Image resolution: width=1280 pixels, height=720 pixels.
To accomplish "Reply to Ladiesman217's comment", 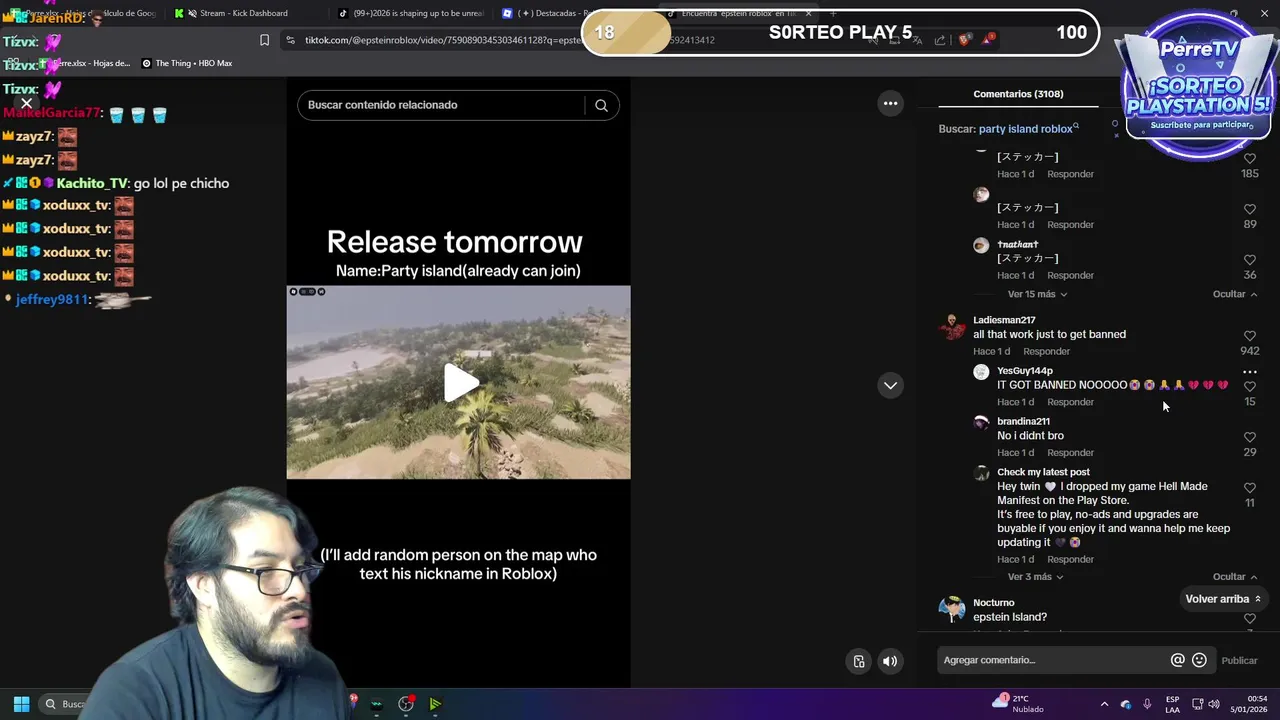I will [x=1046, y=351].
